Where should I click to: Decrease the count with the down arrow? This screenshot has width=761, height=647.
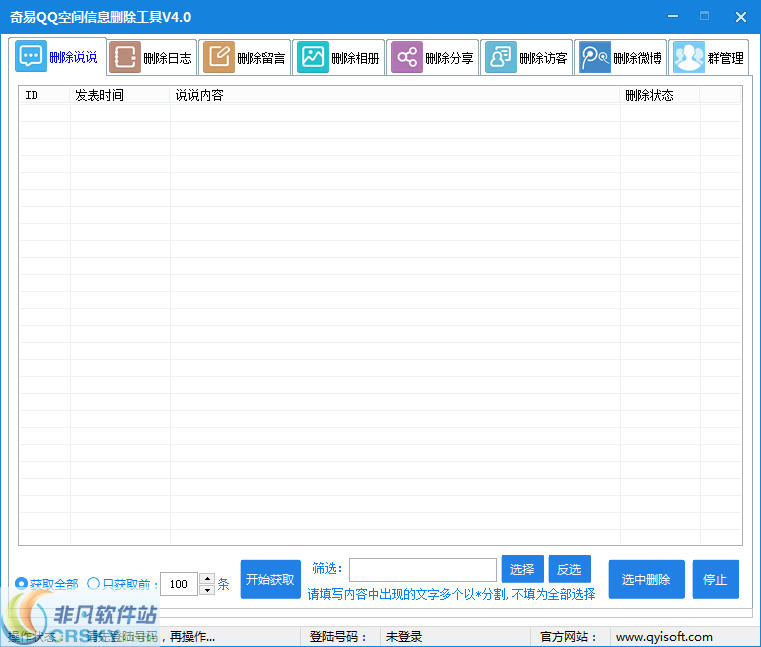coord(207,590)
